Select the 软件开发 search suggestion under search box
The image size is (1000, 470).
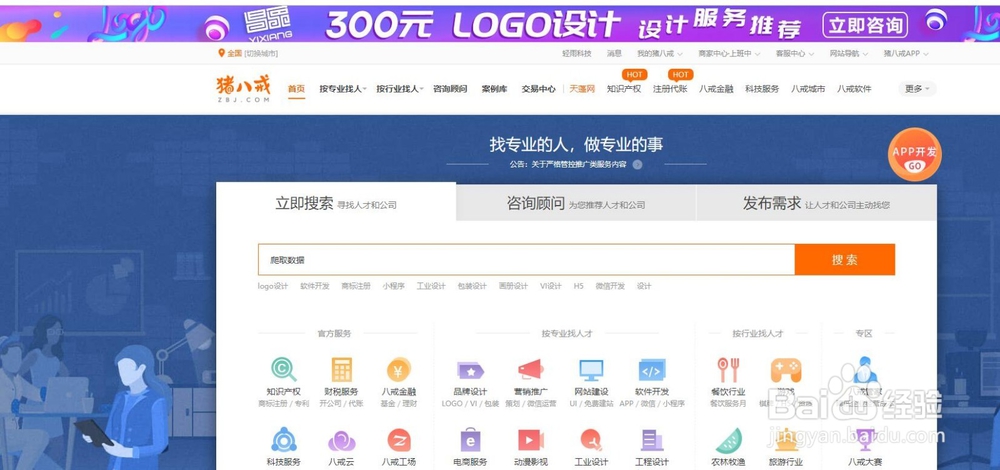point(315,286)
